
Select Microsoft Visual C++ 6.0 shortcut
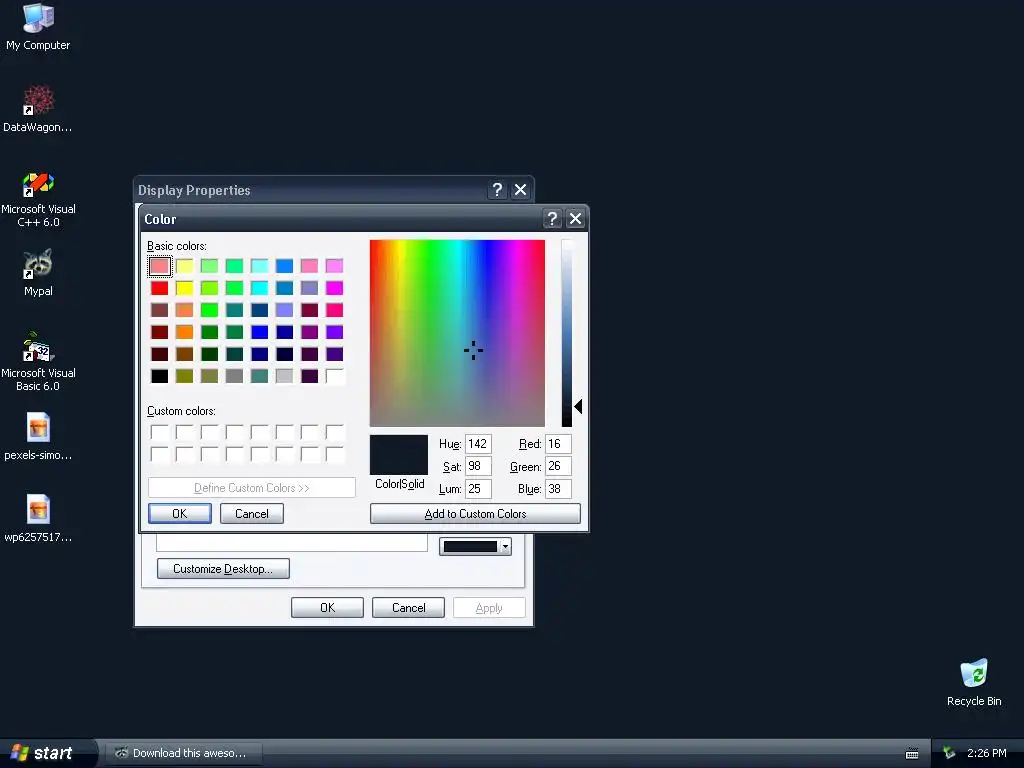pos(38,199)
